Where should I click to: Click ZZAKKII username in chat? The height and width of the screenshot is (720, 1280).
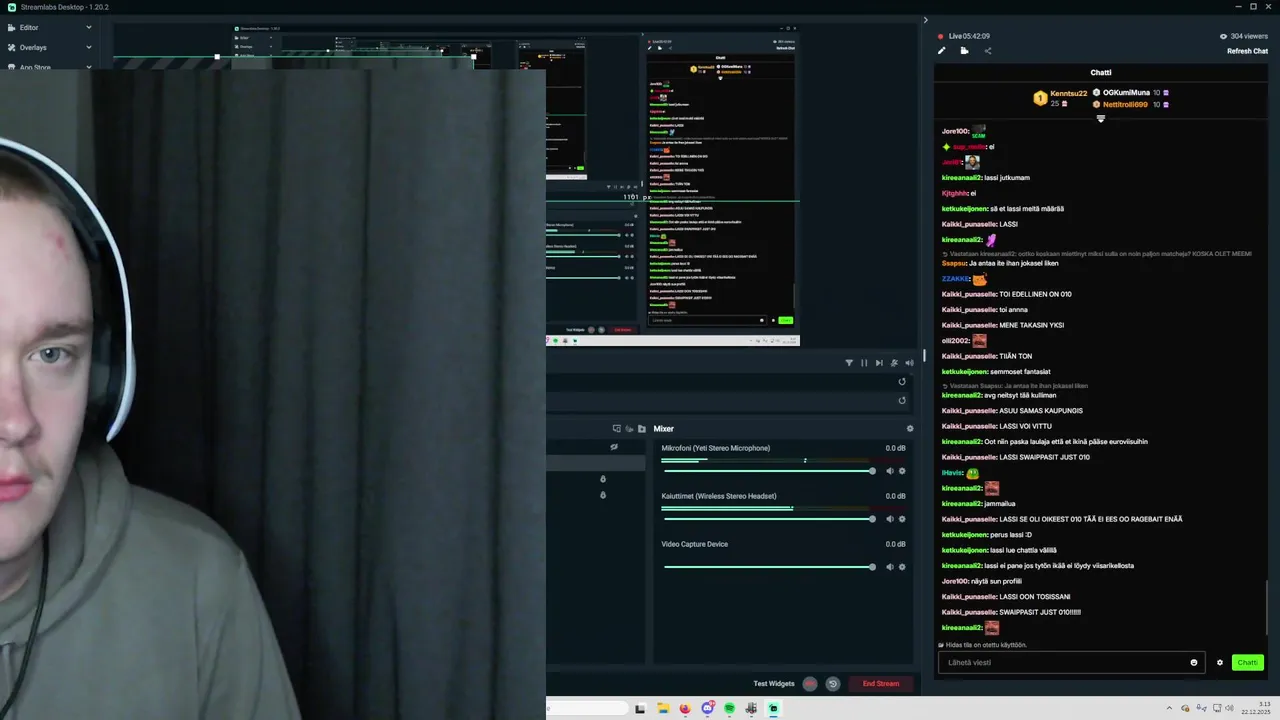956,279
